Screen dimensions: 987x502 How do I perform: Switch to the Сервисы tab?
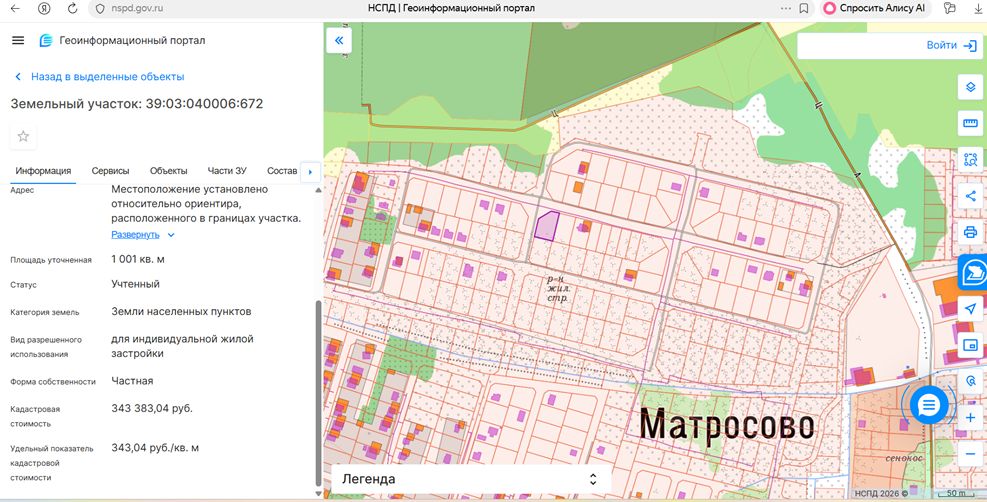110,171
